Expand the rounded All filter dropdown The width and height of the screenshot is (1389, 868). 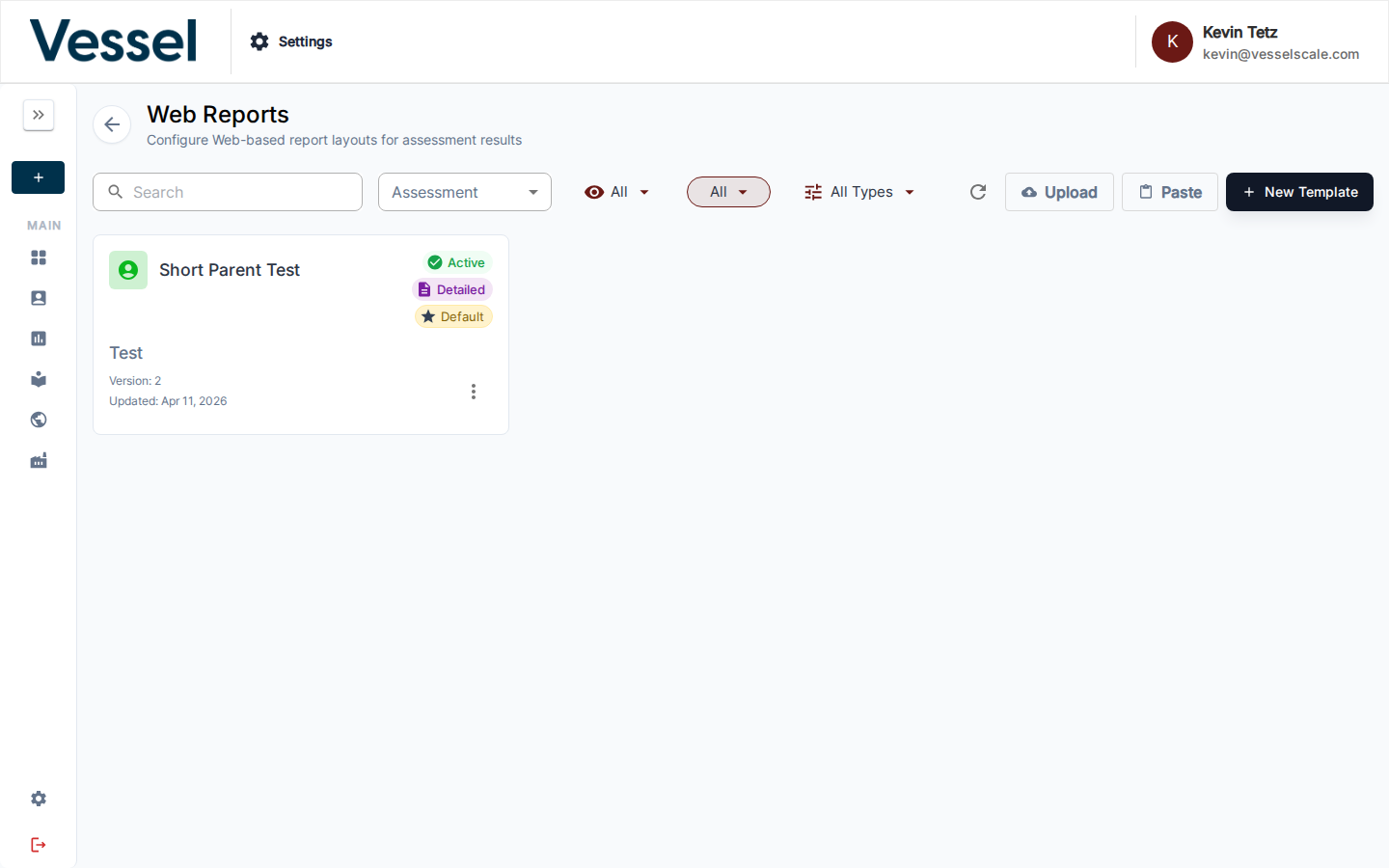[728, 192]
